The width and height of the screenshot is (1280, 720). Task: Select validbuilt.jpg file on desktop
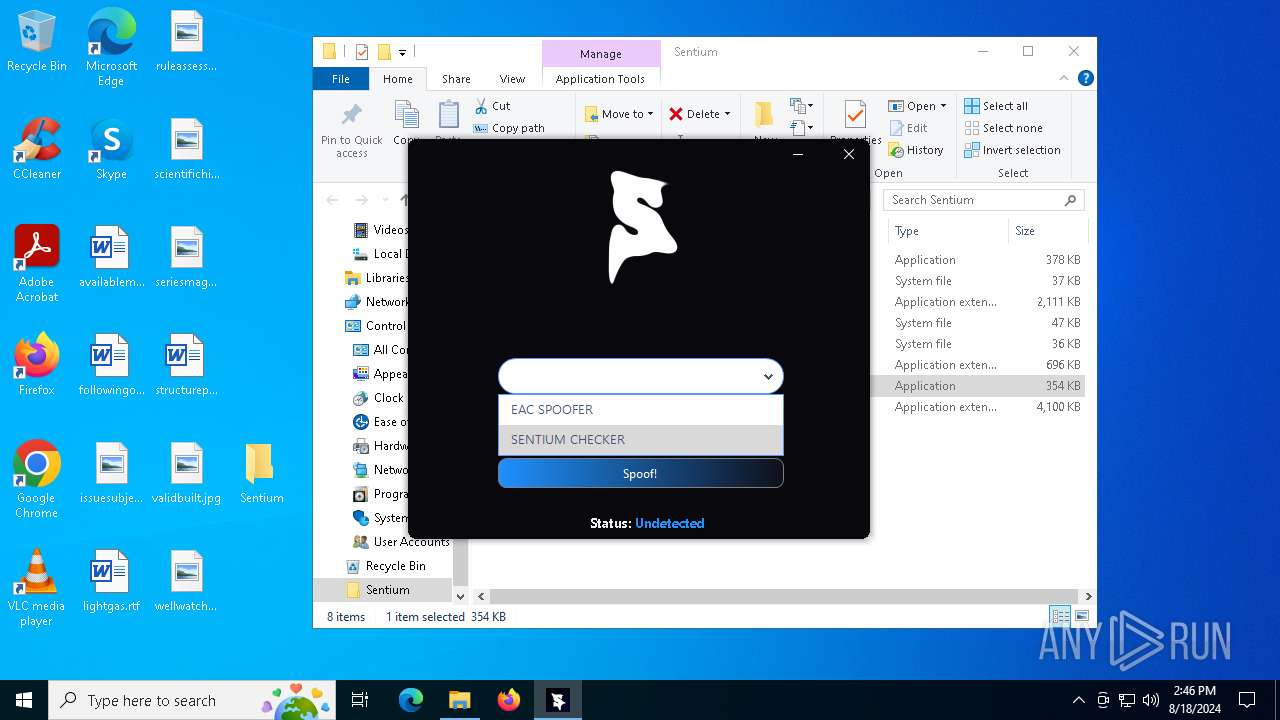pos(187,474)
